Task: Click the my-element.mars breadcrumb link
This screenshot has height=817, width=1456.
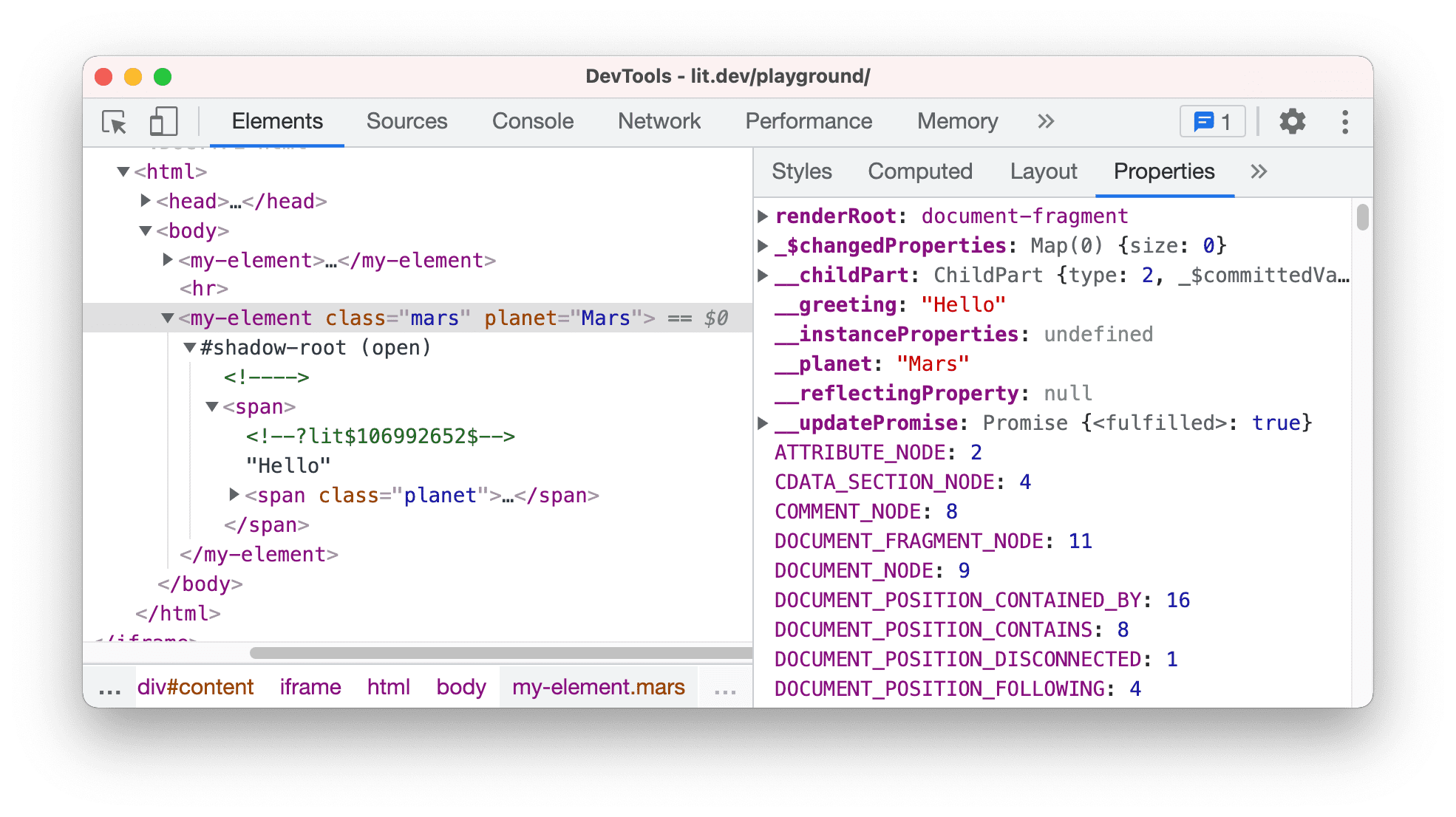Action: 598,686
